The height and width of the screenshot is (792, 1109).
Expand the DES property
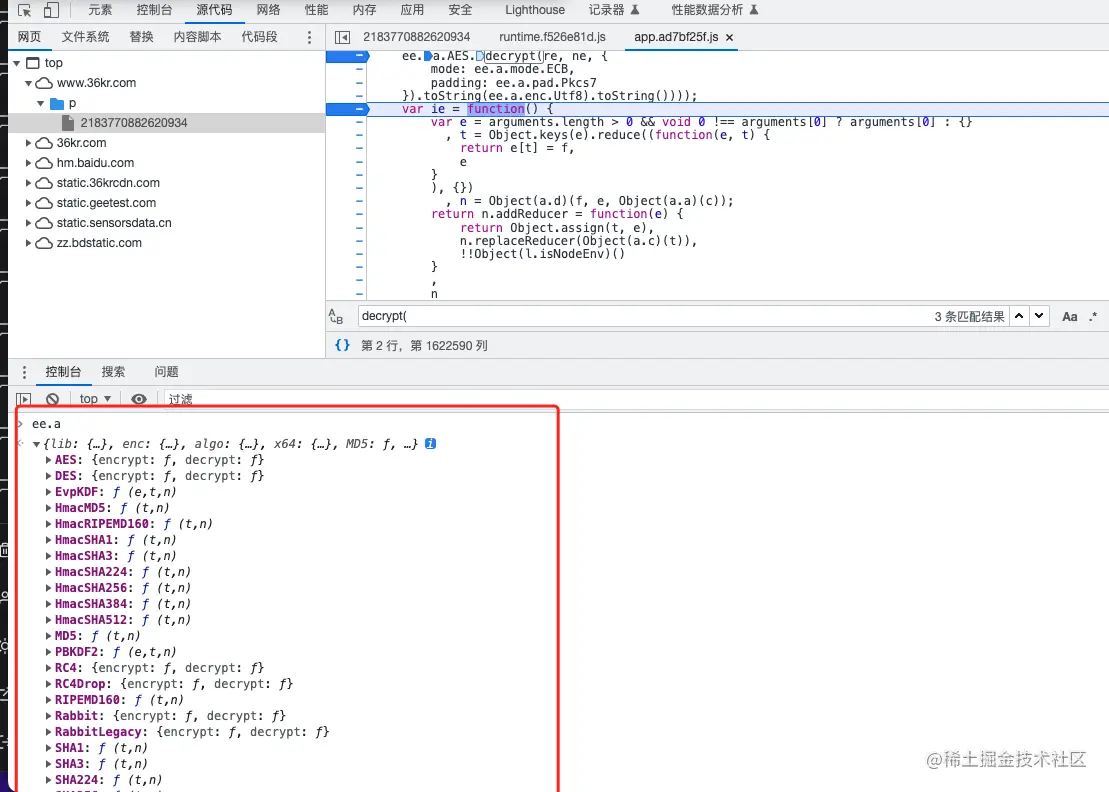[49, 476]
